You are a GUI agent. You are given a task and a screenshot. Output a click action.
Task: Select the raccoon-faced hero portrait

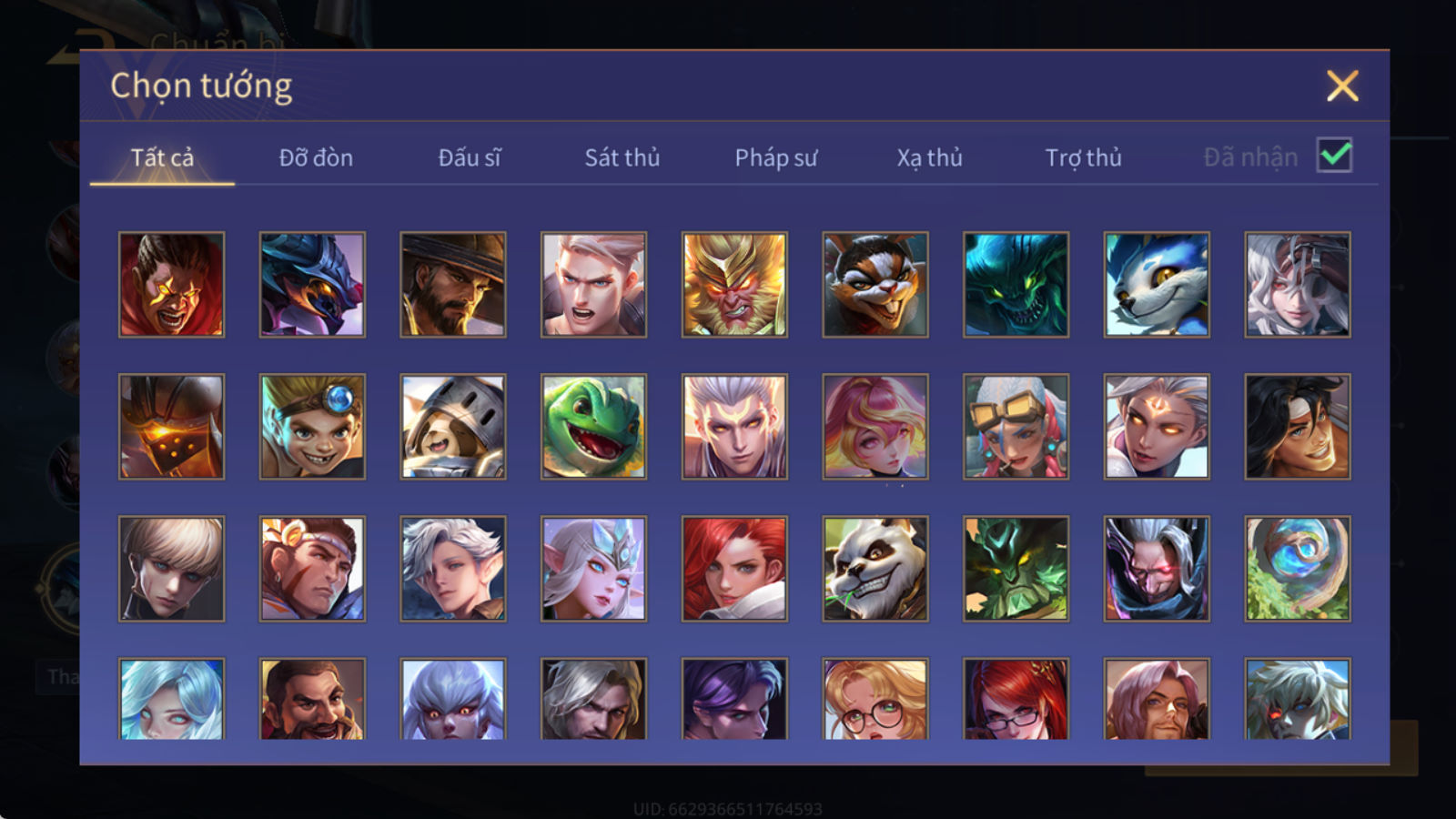coord(875,285)
